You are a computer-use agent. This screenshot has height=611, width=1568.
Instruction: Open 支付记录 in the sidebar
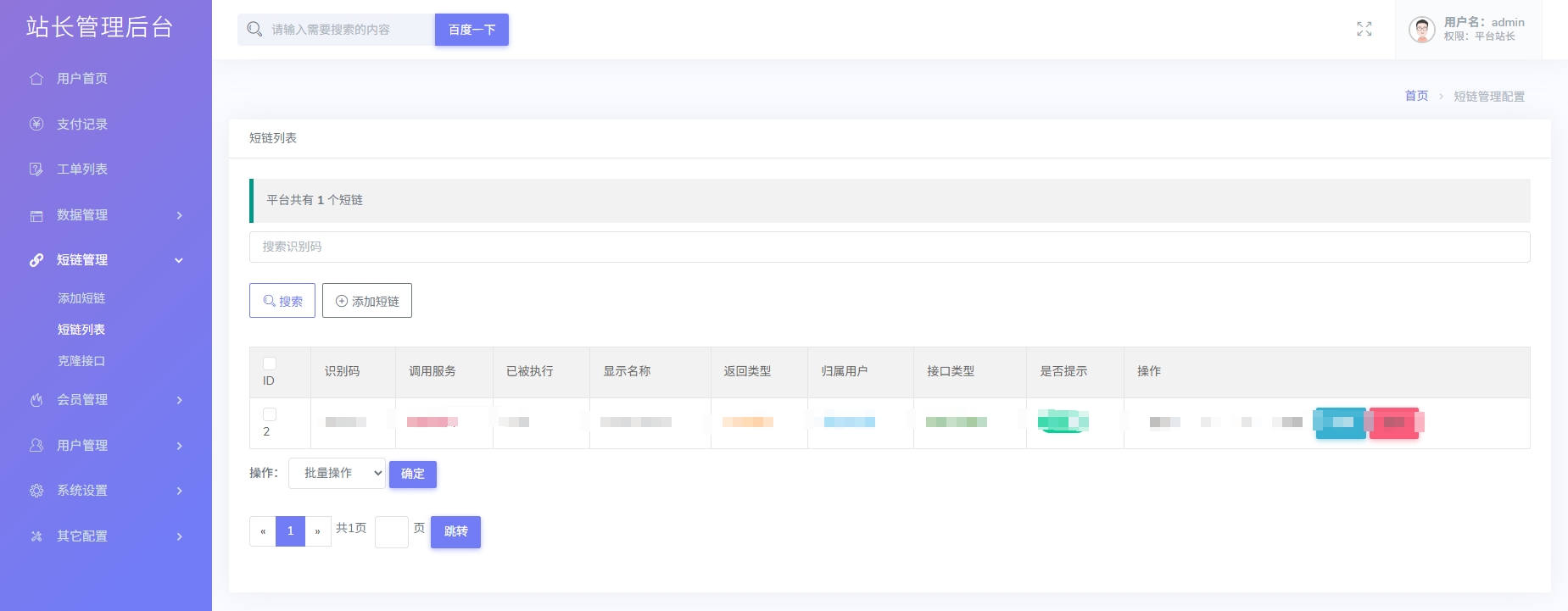point(82,124)
